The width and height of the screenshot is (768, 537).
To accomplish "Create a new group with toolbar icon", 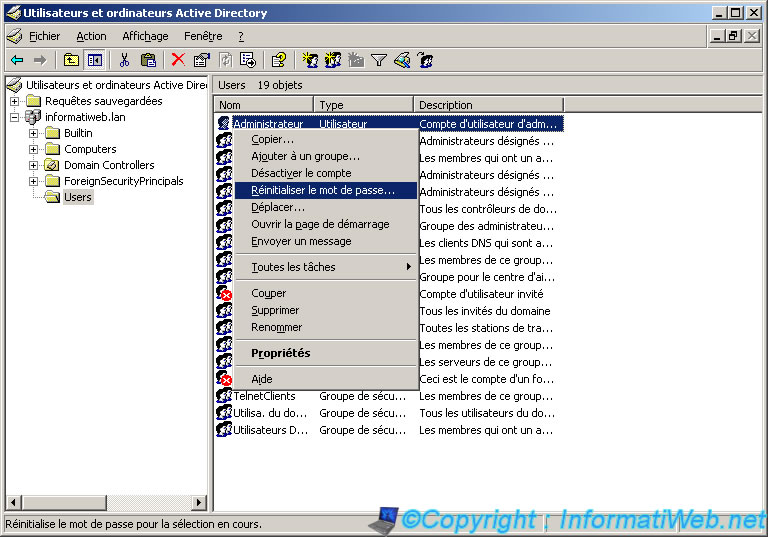I will (x=333, y=60).
